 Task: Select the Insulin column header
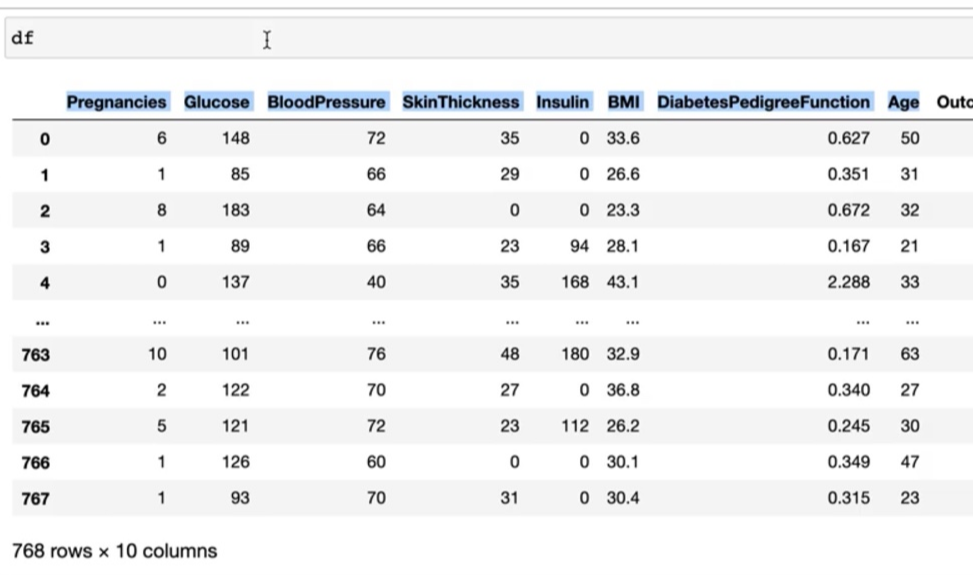[563, 102]
